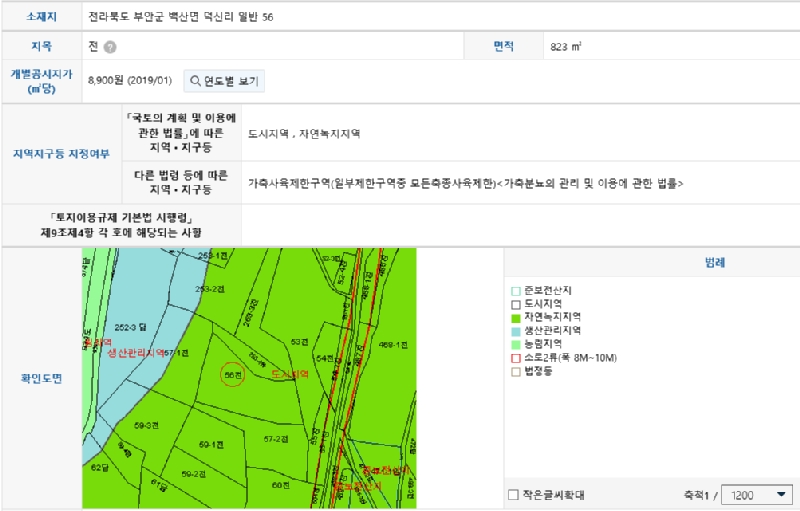Click the 도시지역 legend swatch
The height and width of the screenshot is (511, 800).
(x=516, y=304)
